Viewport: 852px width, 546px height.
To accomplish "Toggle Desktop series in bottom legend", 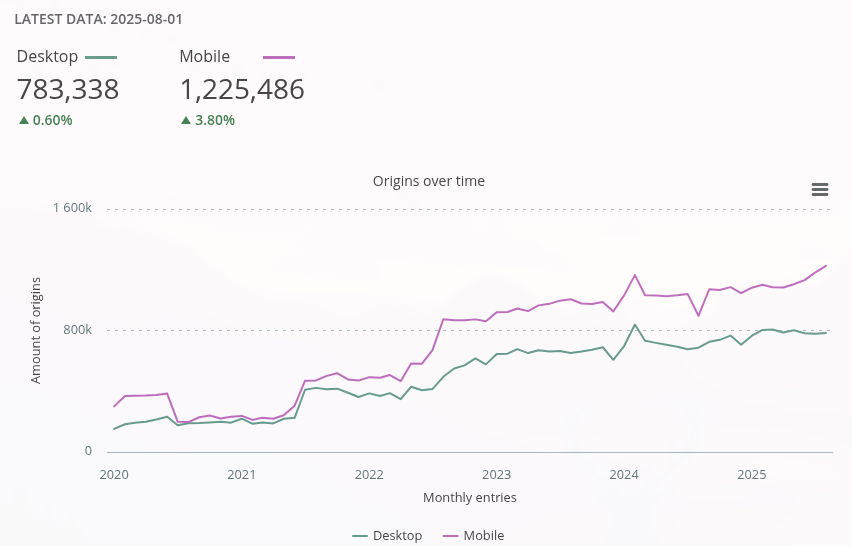I will pos(388,536).
